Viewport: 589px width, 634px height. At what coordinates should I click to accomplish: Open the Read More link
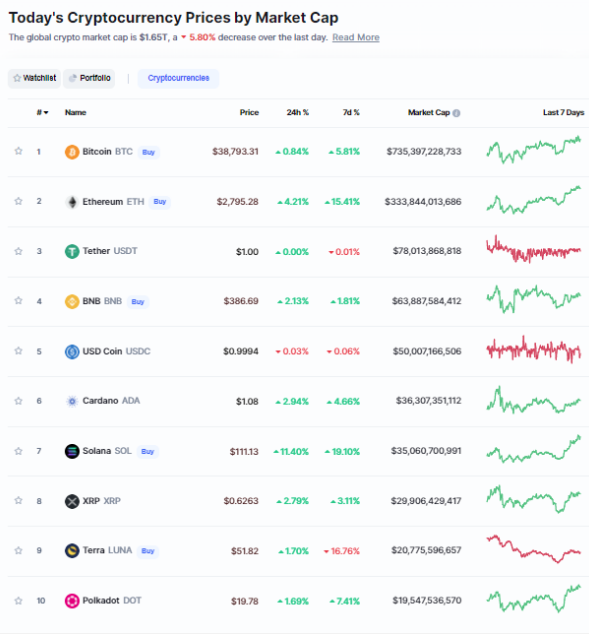356,37
